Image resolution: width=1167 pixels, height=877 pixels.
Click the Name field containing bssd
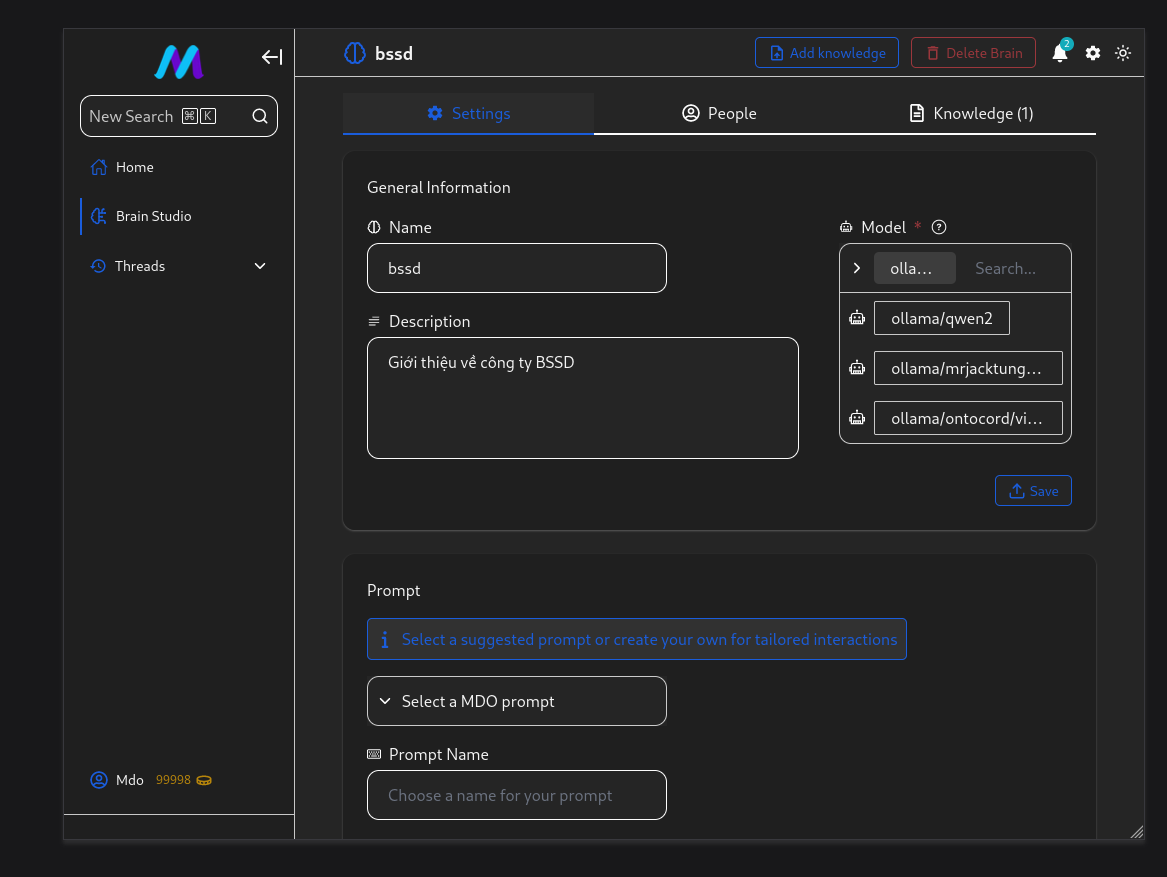point(517,268)
